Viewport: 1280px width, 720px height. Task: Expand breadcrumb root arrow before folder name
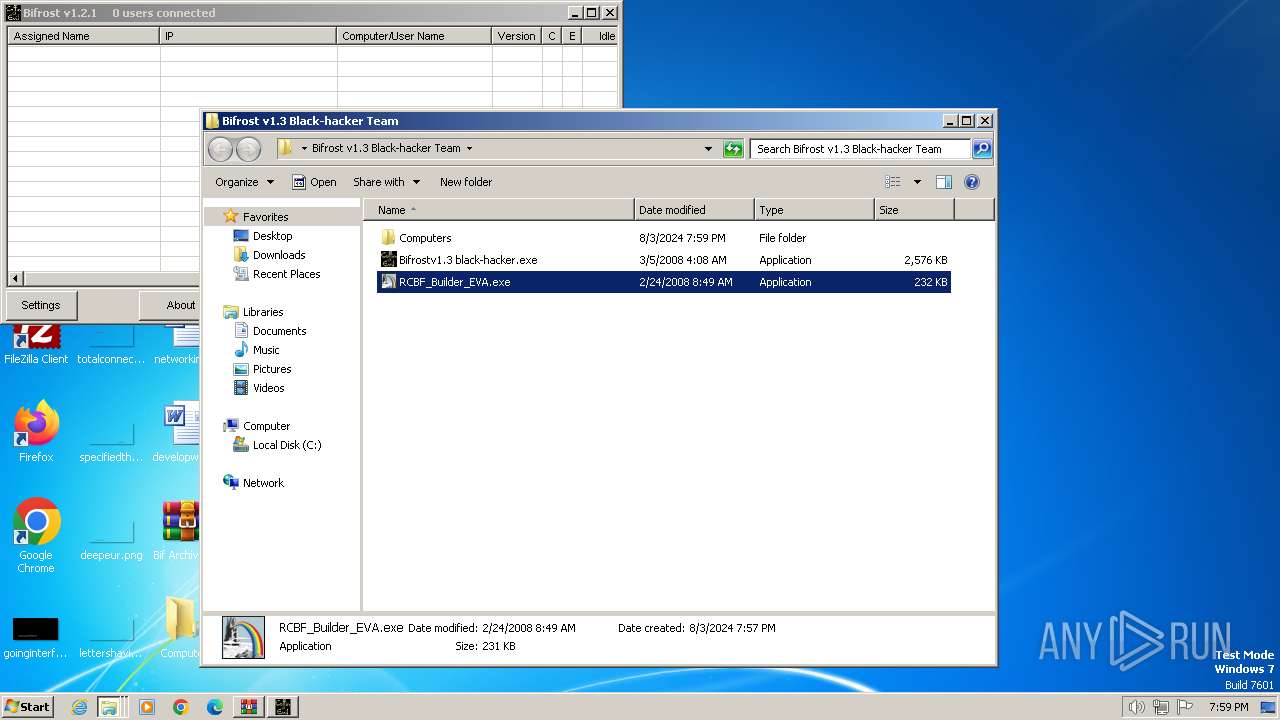[x=304, y=148]
